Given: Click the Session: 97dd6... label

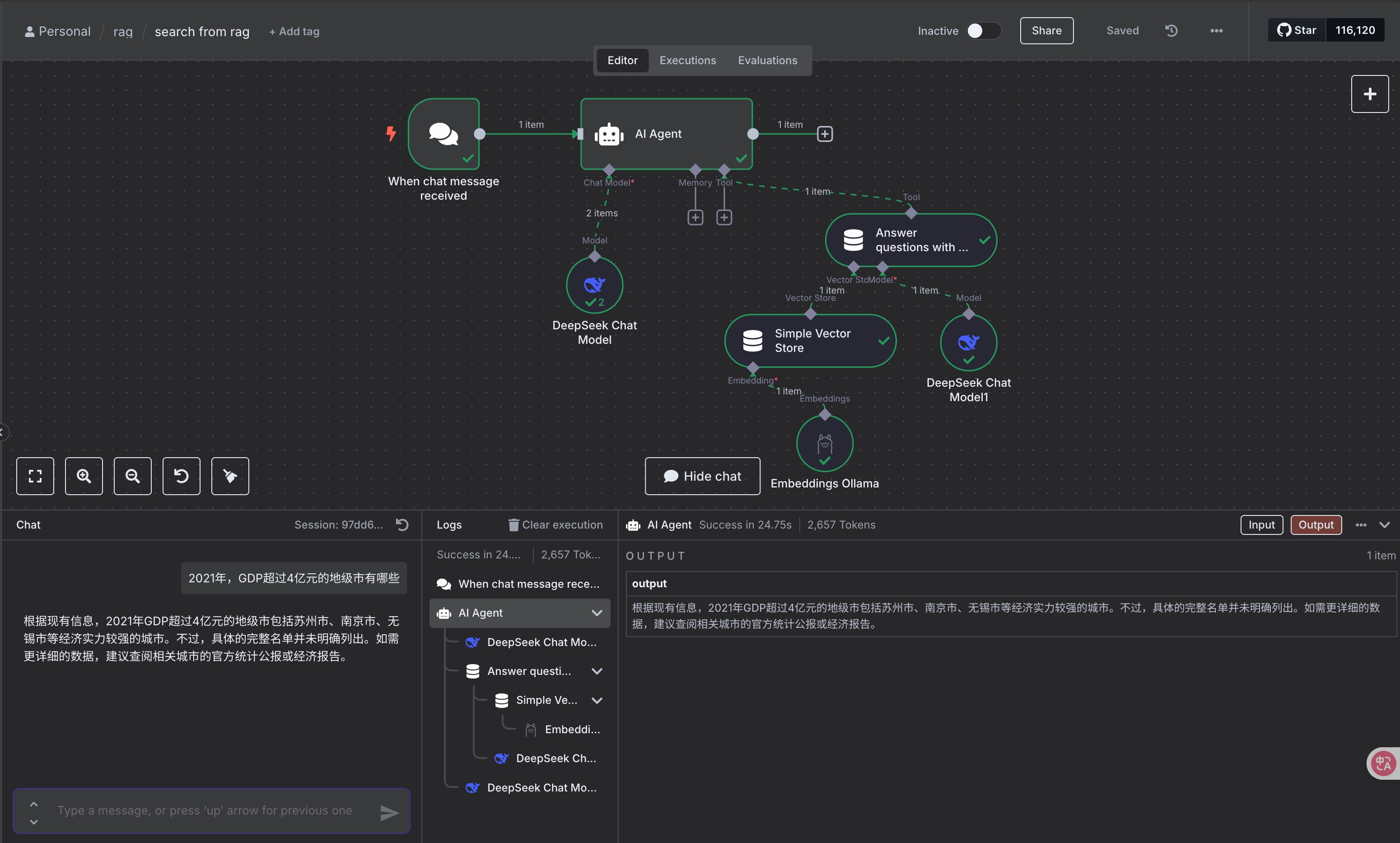Looking at the screenshot, I should click(x=338, y=525).
